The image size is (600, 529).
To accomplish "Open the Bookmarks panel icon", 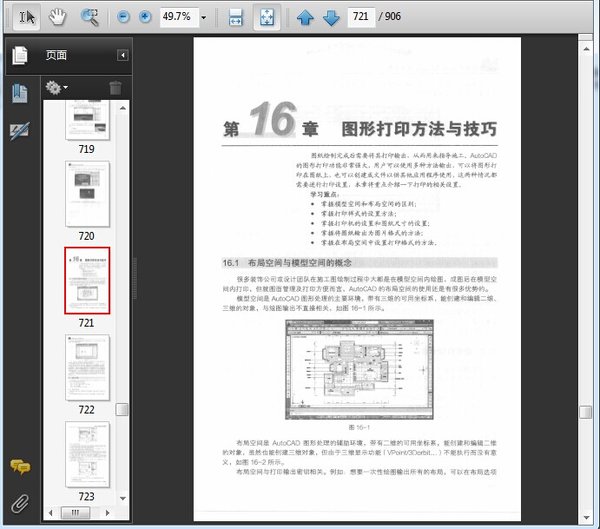I will tap(19, 93).
